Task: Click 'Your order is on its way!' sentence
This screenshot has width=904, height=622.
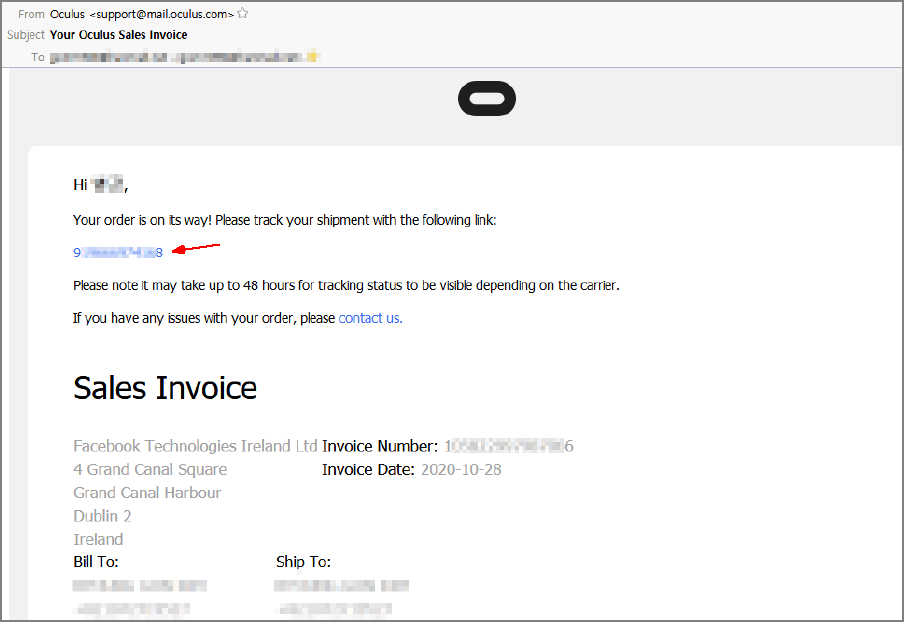Action: (284, 220)
